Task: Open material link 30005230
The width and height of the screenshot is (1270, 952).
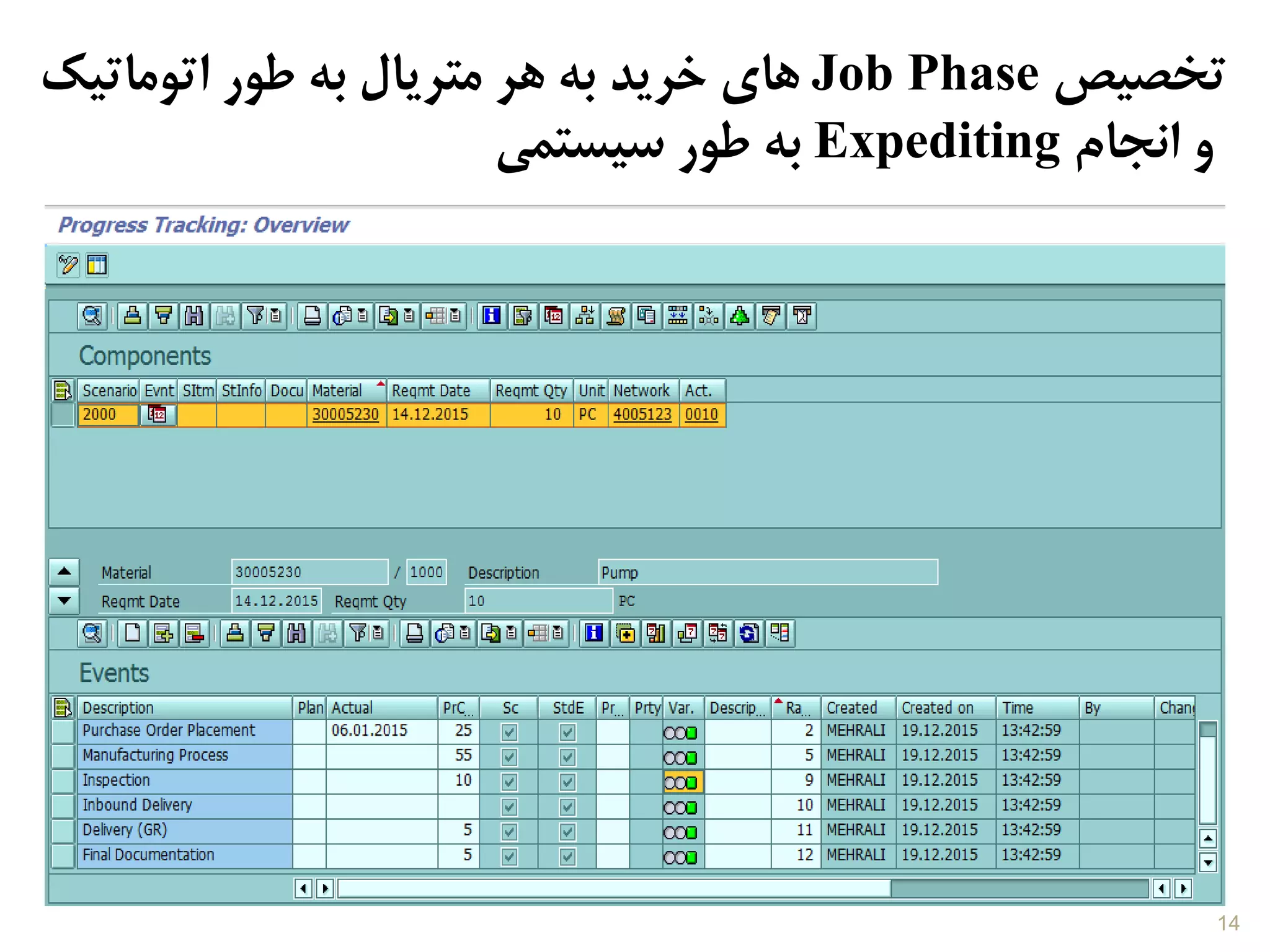Action: point(345,414)
